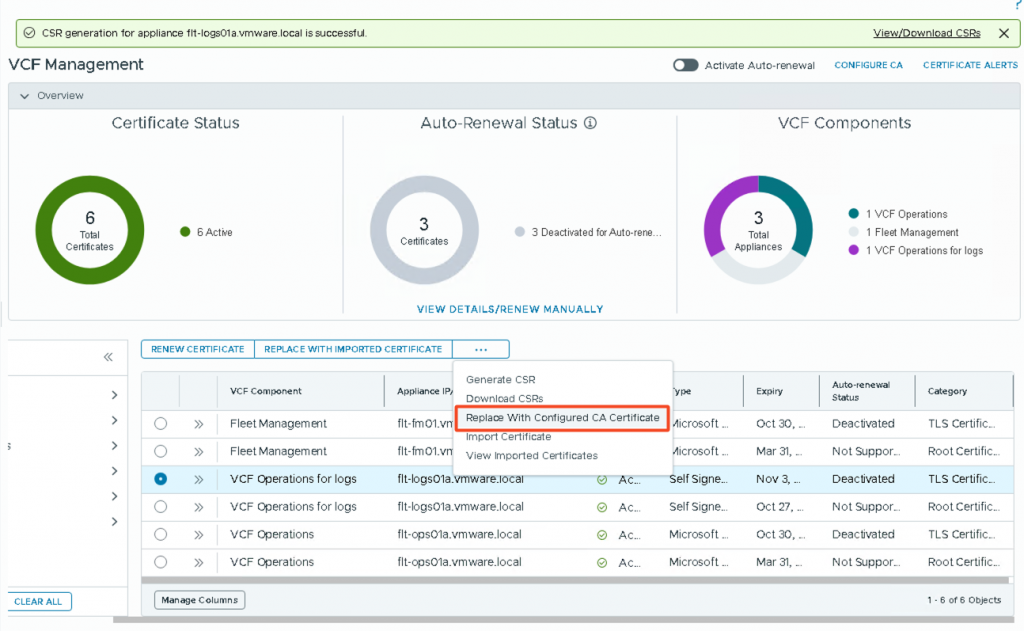The width and height of the screenshot is (1024, 631).
Task: Select the last VCF Operations radio button
Action: [x=161, y=562]
